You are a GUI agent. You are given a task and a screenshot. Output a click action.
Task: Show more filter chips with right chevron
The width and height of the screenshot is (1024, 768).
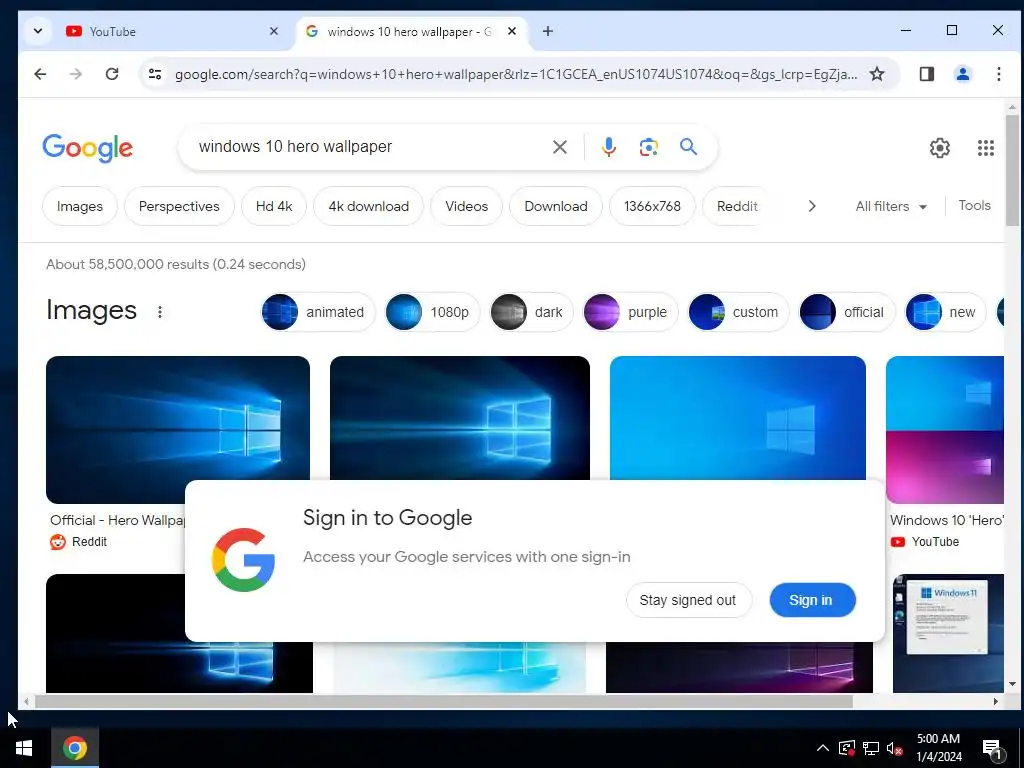(812, 206)
